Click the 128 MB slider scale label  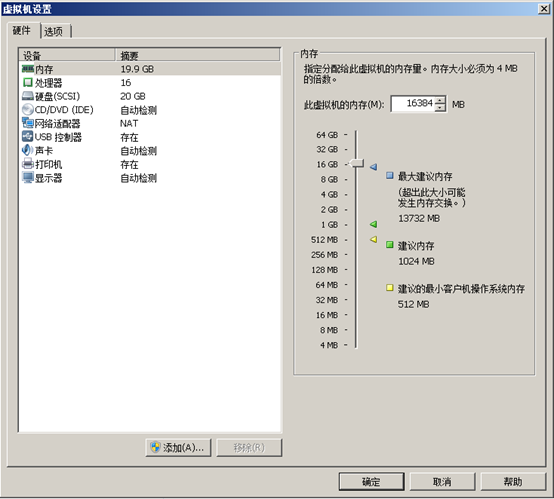[324, 270]
